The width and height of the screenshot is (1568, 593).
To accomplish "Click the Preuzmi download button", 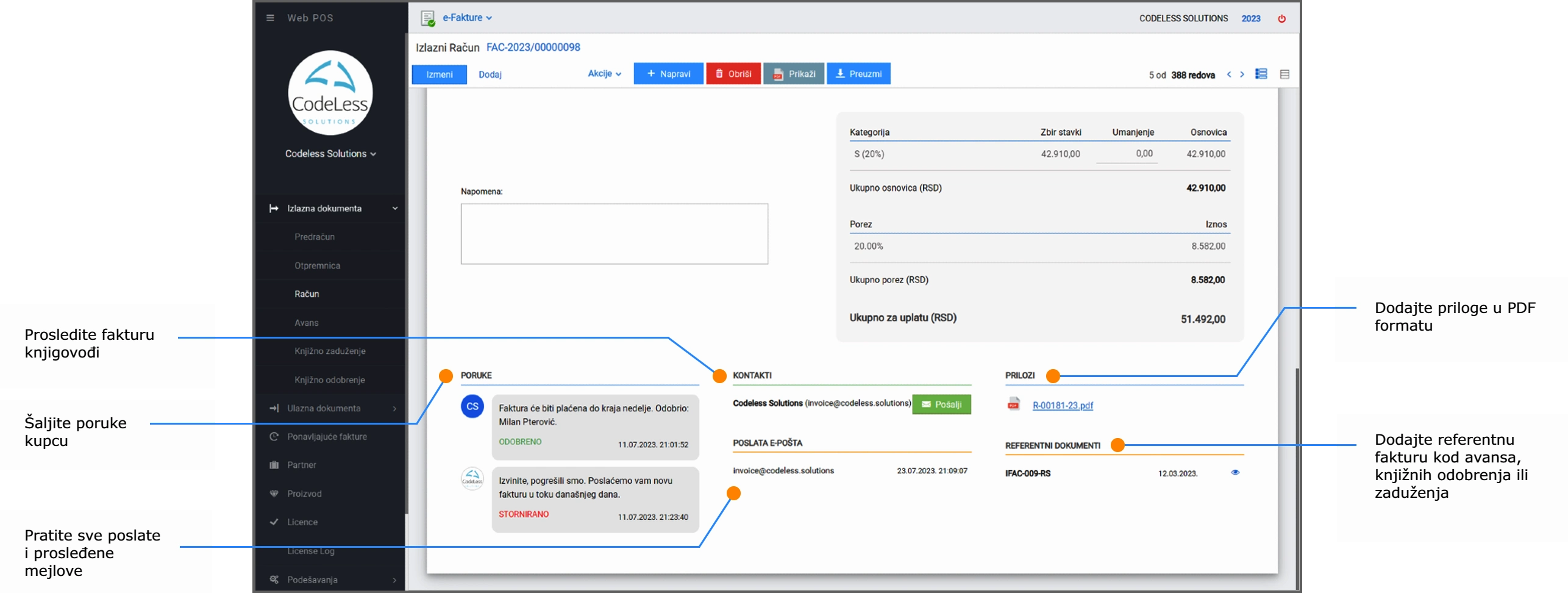I will click(x=858, y=74).
